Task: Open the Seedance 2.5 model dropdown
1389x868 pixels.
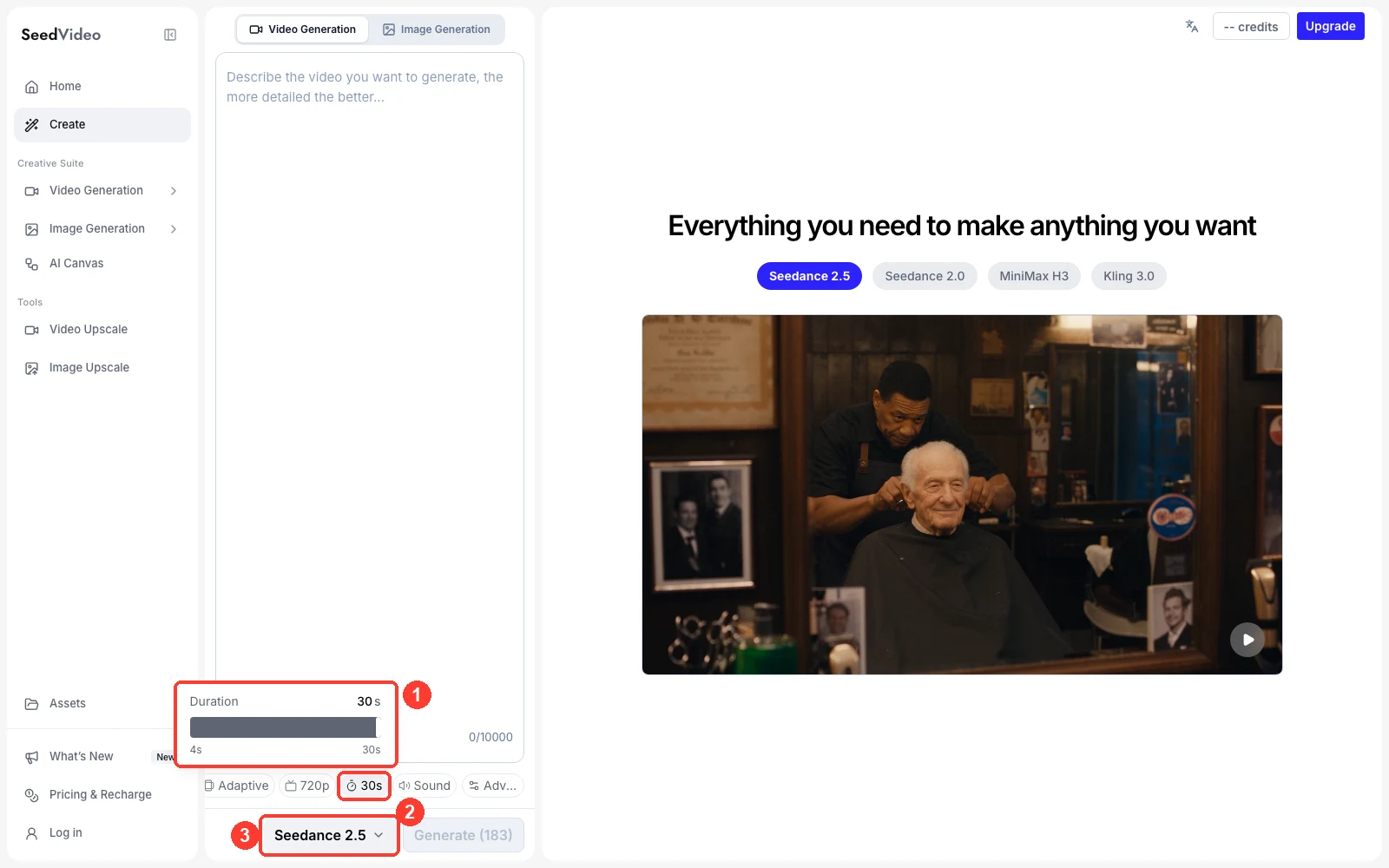Action: click(x=329, y=835)
